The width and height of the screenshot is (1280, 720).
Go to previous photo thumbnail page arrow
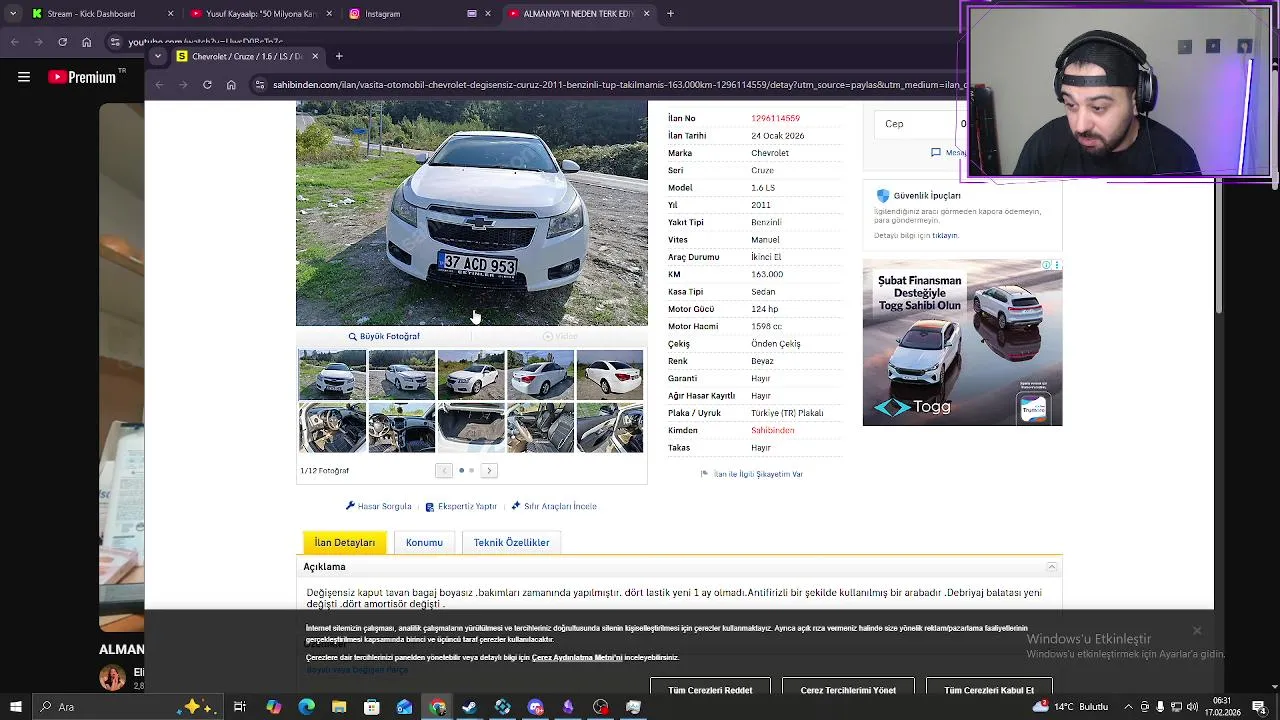(444, 470)
